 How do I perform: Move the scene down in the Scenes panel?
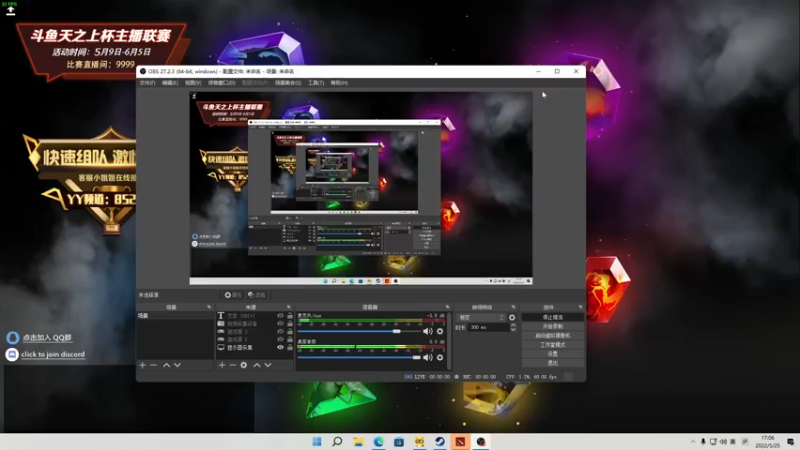click(x=178, y=365)
